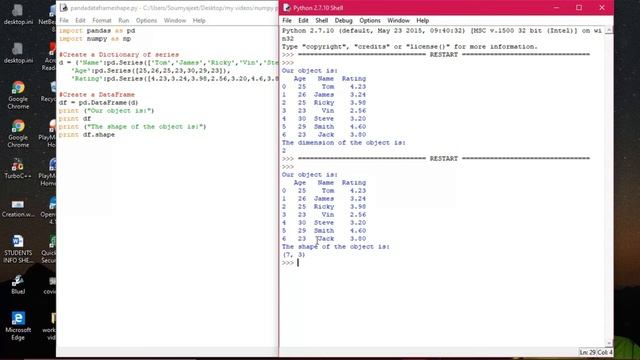This screenshot has height=360, width=640.
Task: Open Help menu in Python Shell window
Action: click(x=422, y=20)
